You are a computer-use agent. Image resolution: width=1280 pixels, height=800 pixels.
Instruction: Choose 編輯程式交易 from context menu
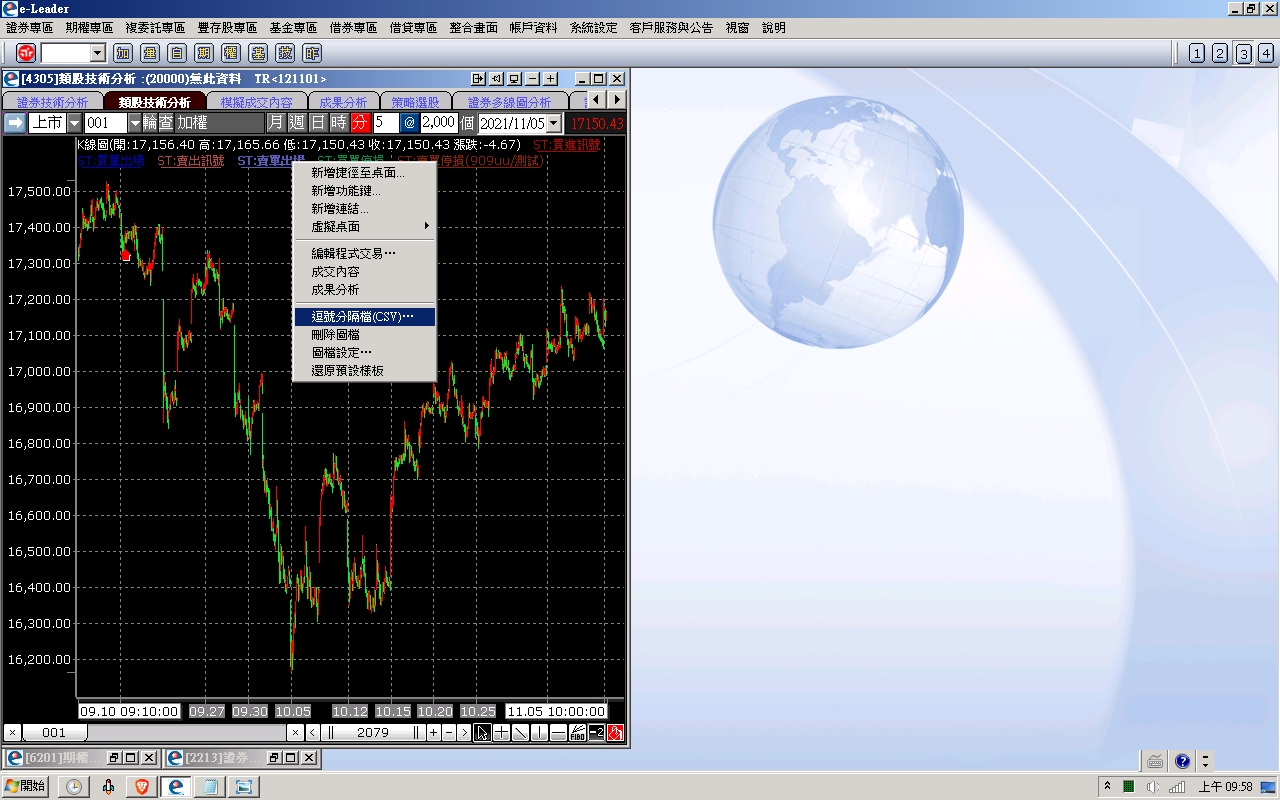click(365, 254)
